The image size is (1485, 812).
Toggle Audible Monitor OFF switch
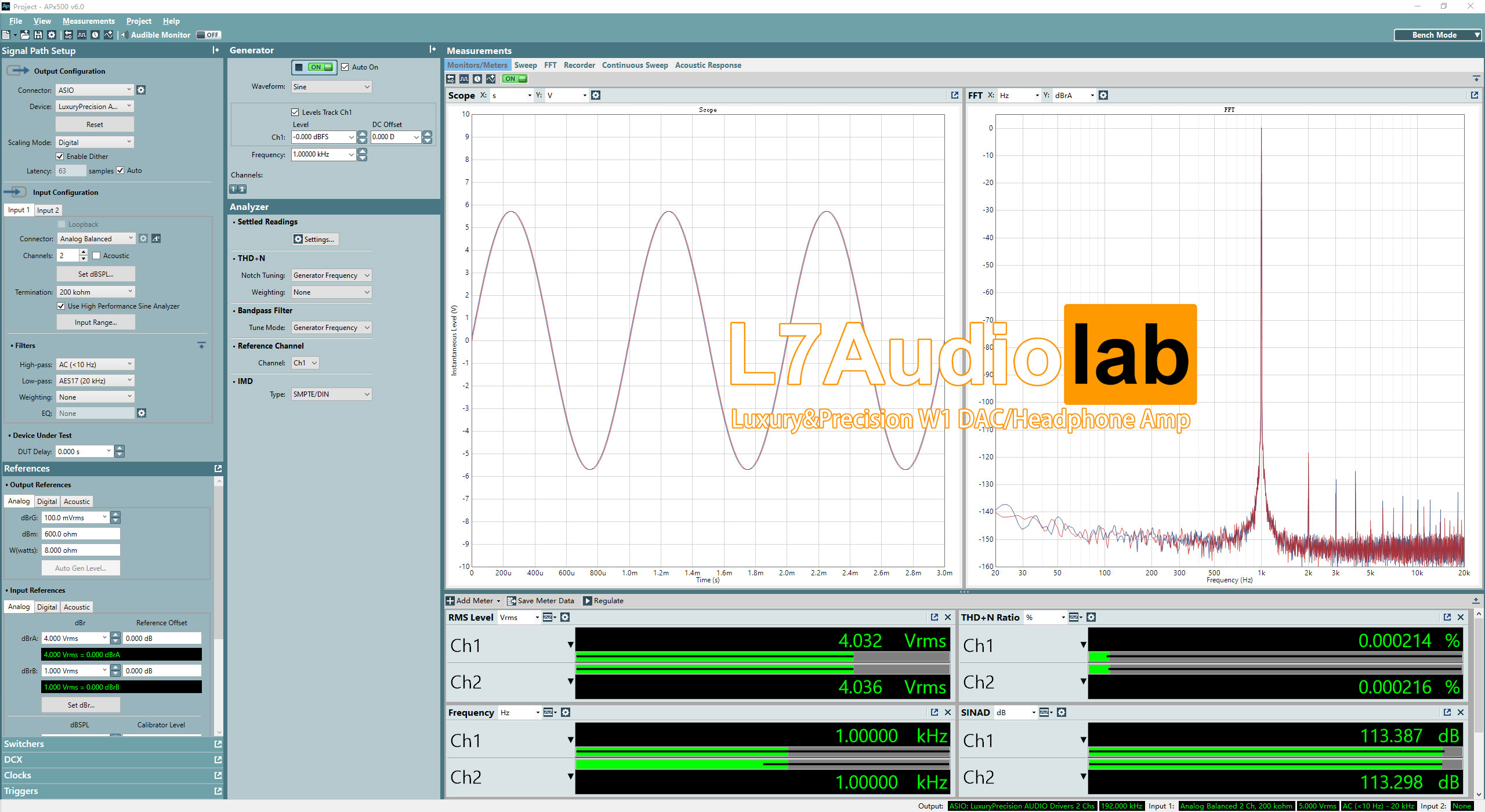[x=208, y=35]
